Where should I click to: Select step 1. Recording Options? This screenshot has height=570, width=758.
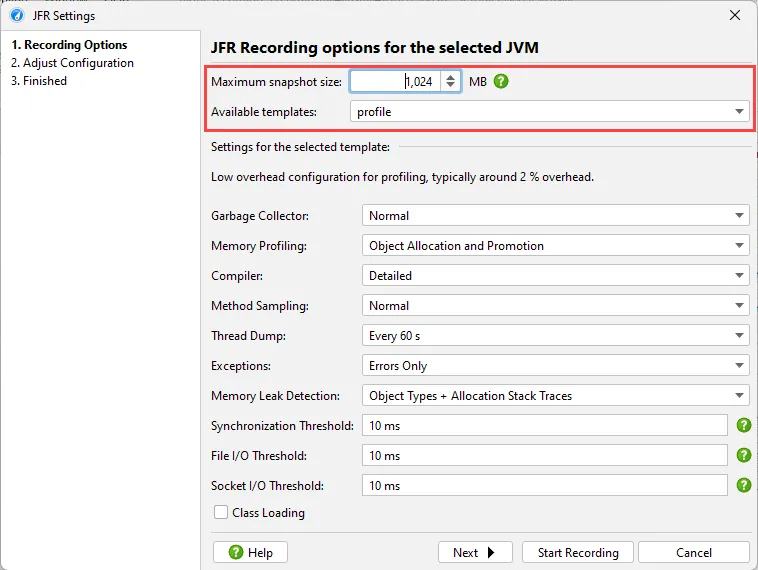click(69, 44)
